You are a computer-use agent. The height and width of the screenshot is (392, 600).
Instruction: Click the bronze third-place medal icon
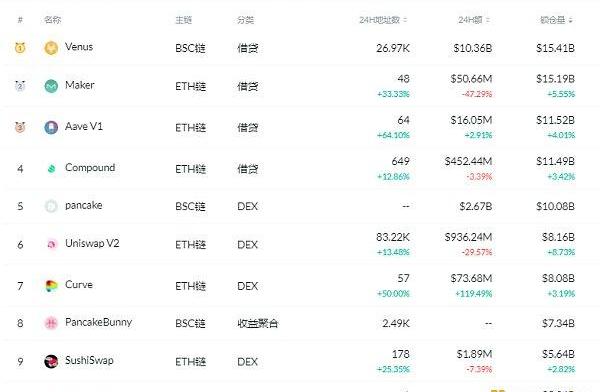(x=20, y=127)
